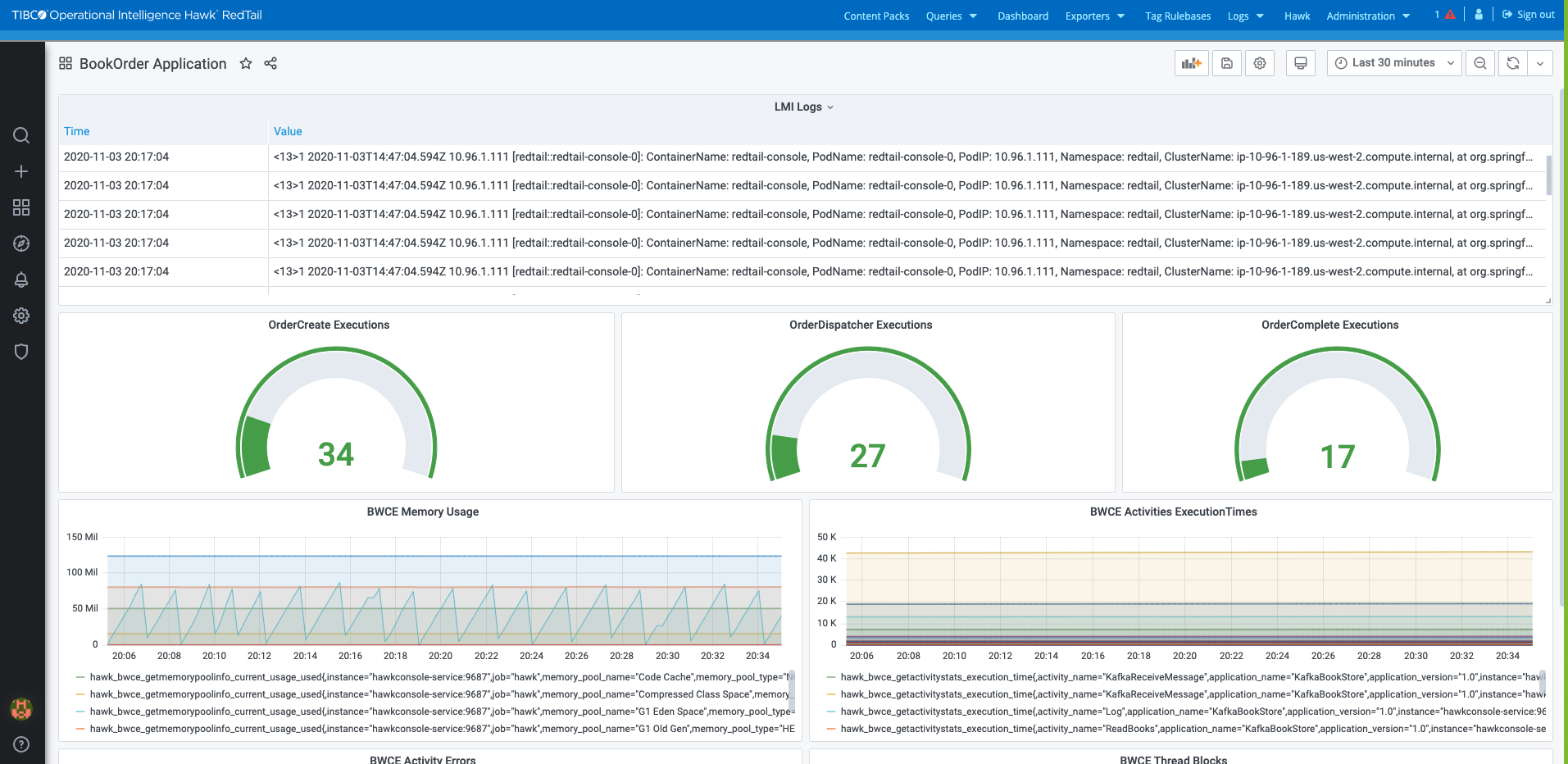Save the dashboard using the save icon

tap(1226, 63)
